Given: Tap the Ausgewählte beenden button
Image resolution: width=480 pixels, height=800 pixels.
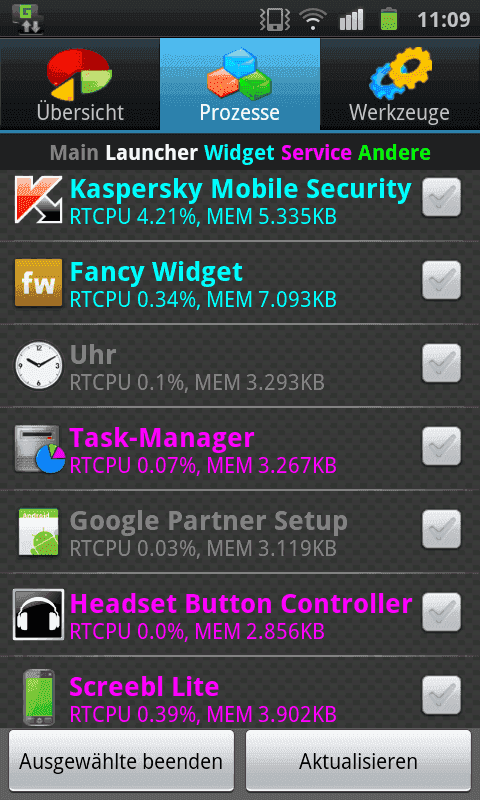Looking at the screenshot, I should (x=121, y=761).
